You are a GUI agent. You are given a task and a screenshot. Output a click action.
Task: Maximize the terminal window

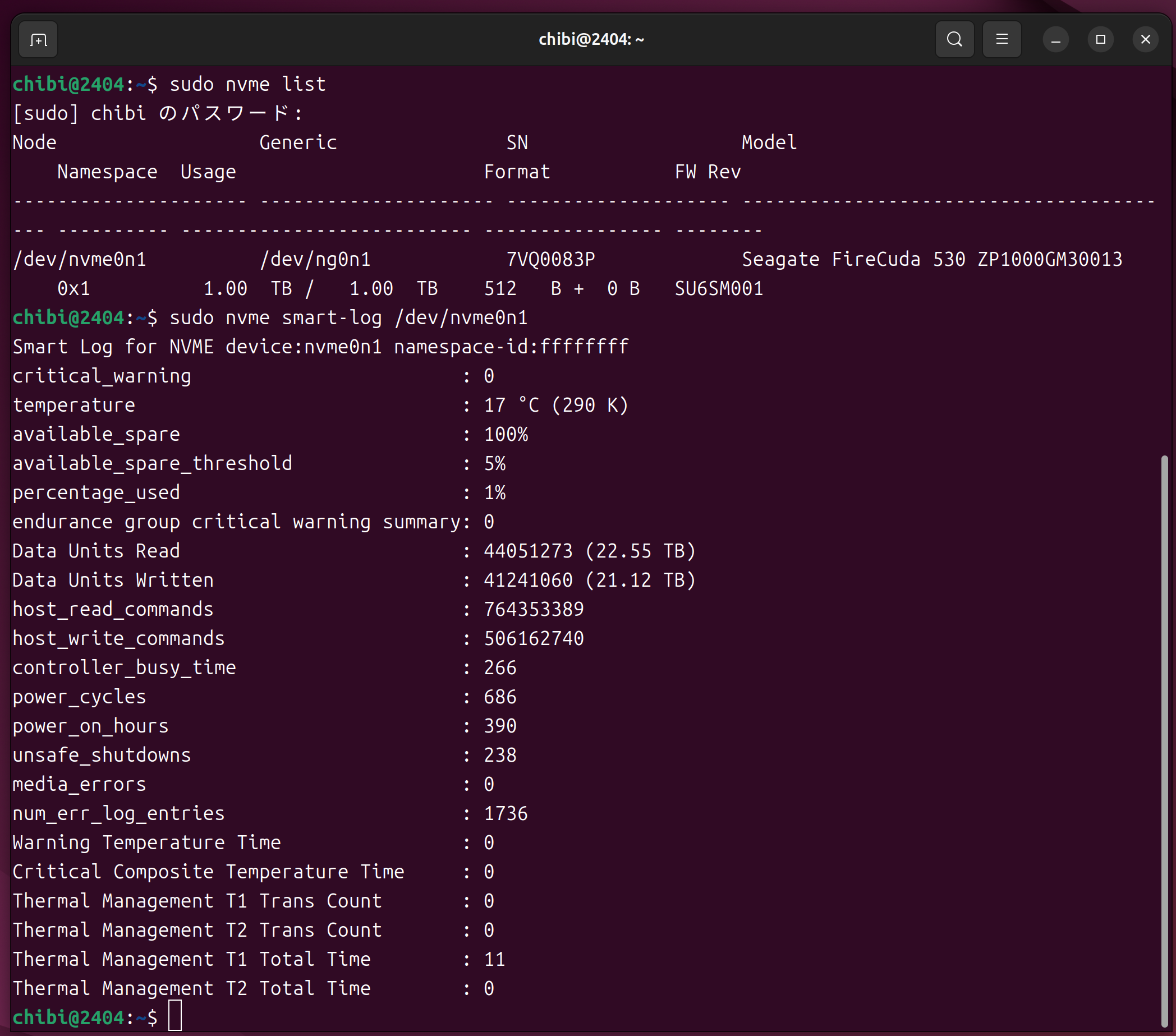pos(1100,40)
